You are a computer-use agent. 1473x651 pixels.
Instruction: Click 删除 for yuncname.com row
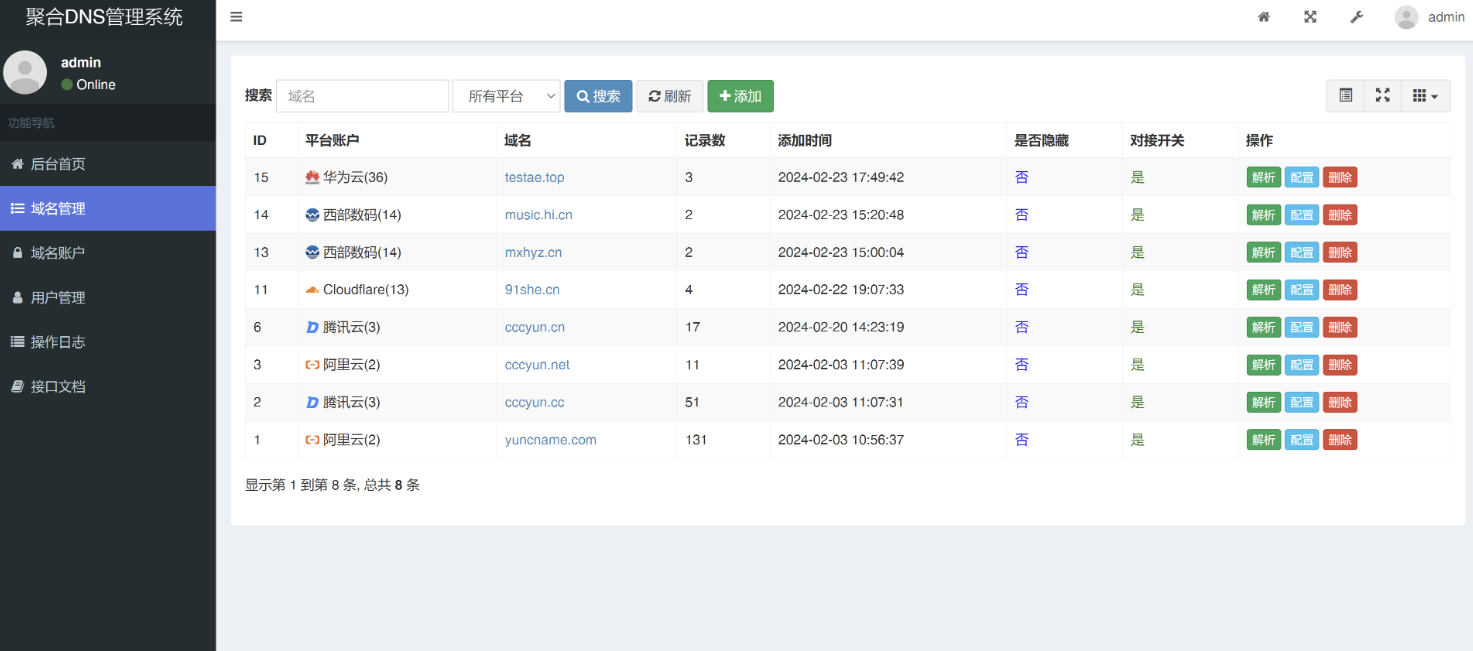pyautogui.click(x=1340, y=440)
